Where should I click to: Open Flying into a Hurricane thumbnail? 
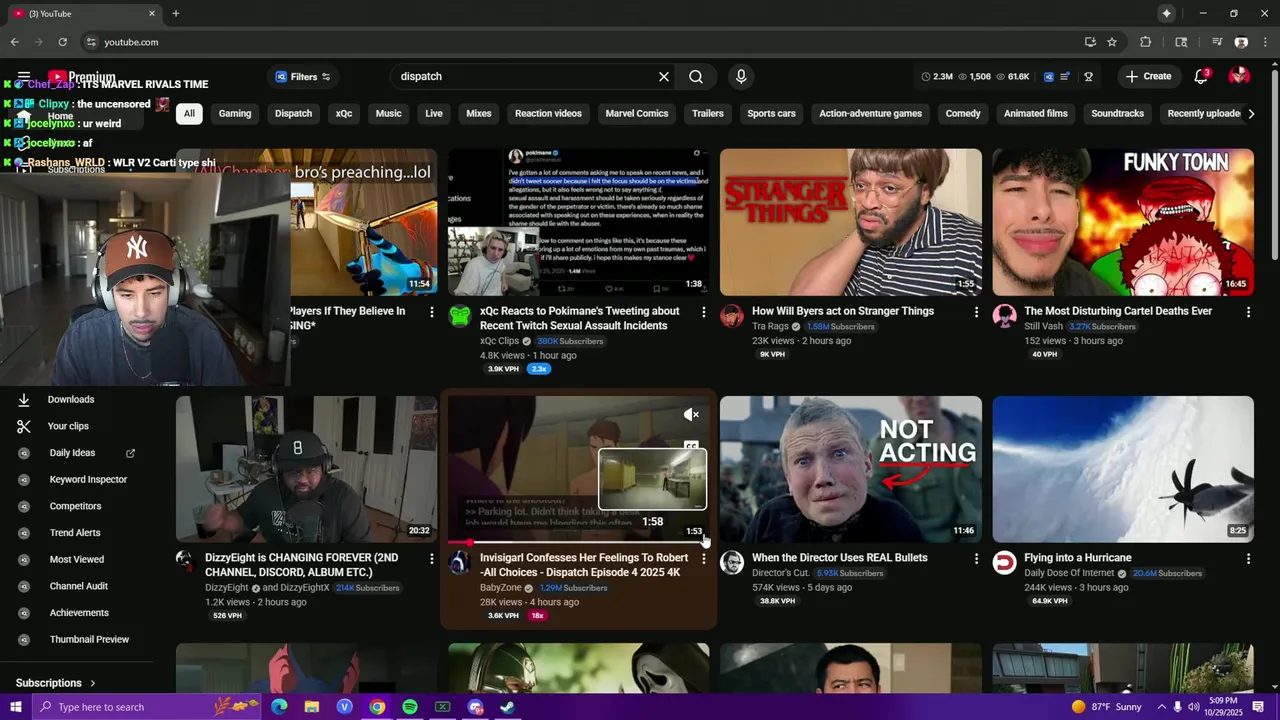pyautogui.click(x=1123, y=469)
